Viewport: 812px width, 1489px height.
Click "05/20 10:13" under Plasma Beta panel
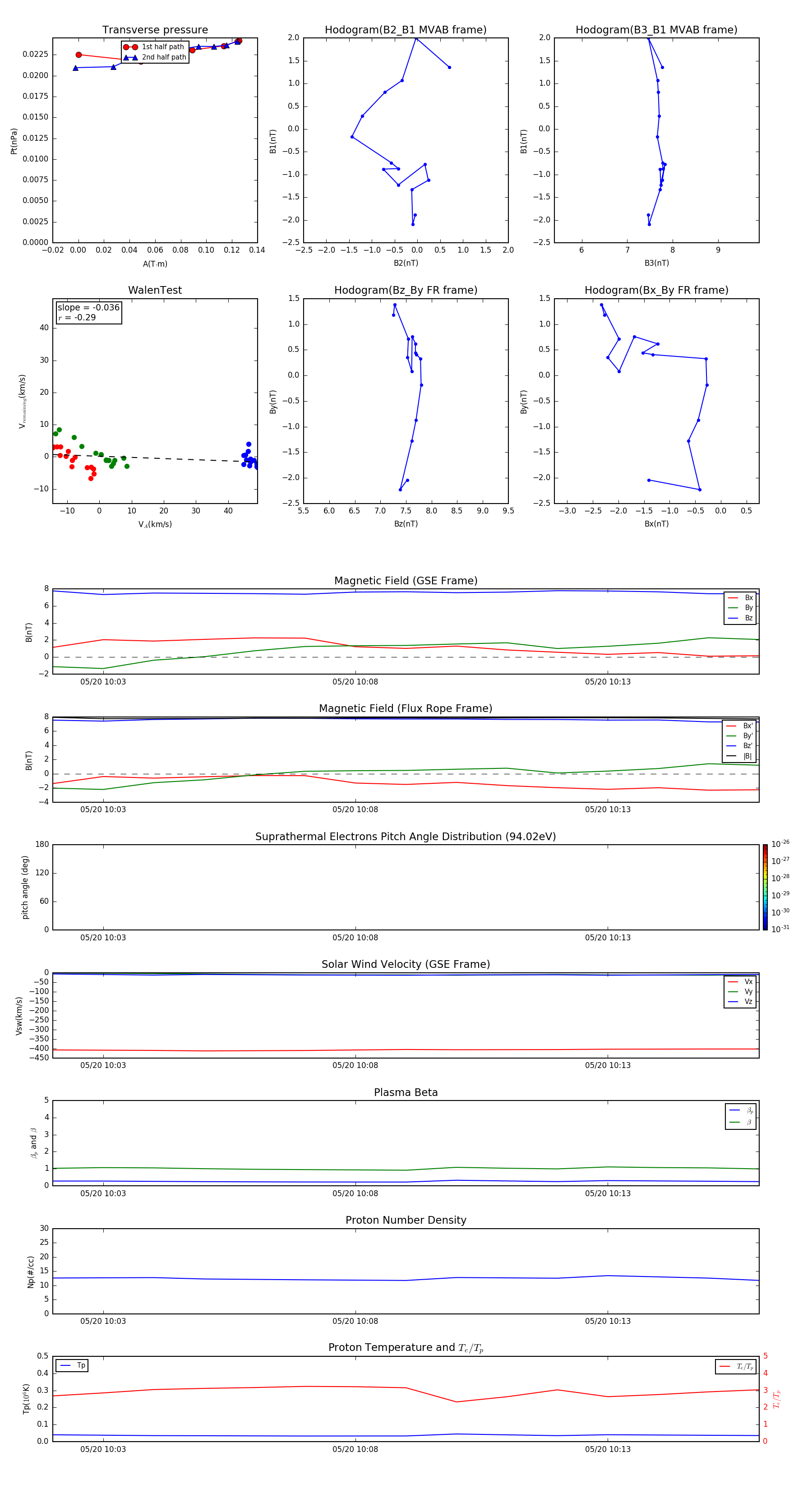click(x=607, y=1193)
